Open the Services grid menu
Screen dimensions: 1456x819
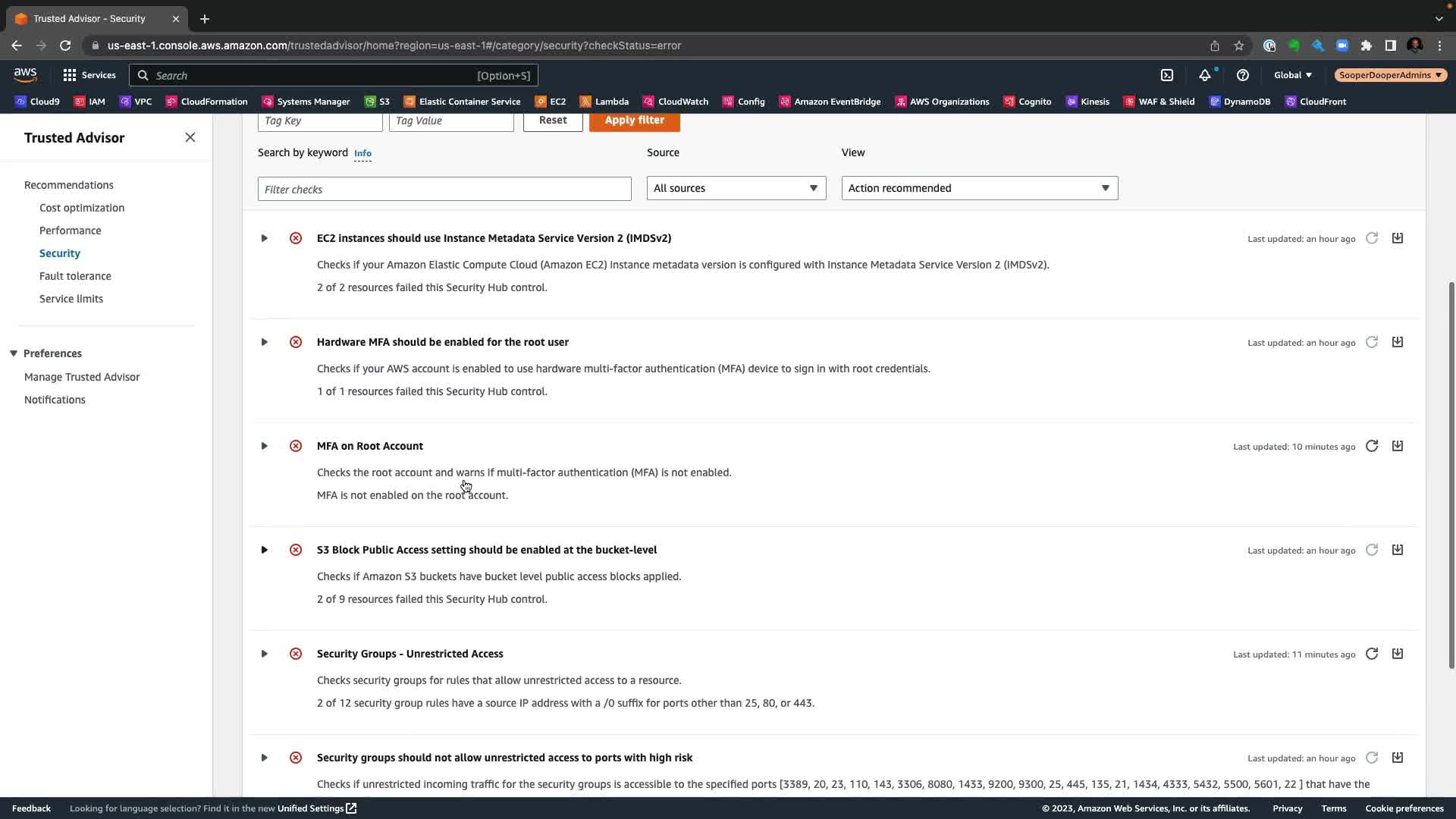point(70,75)
